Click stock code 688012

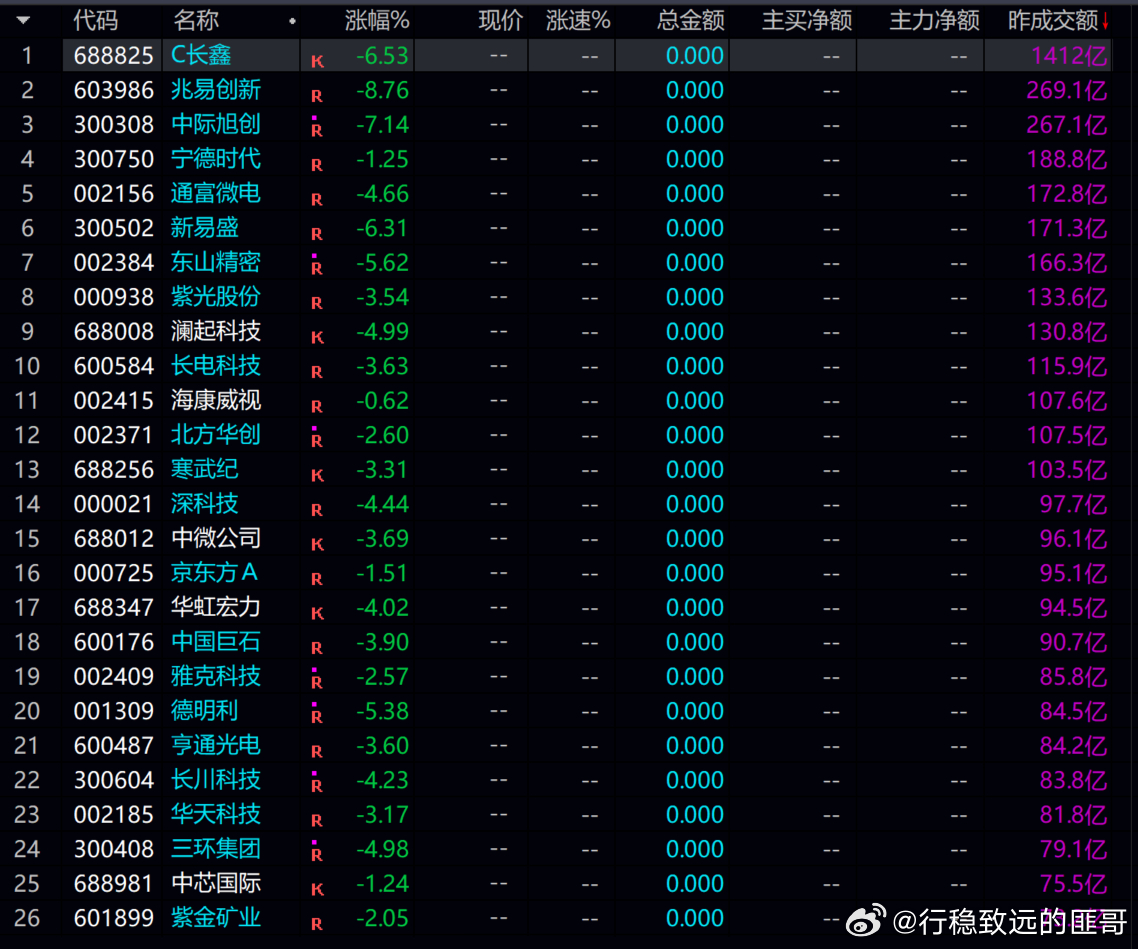pos(114,538)
